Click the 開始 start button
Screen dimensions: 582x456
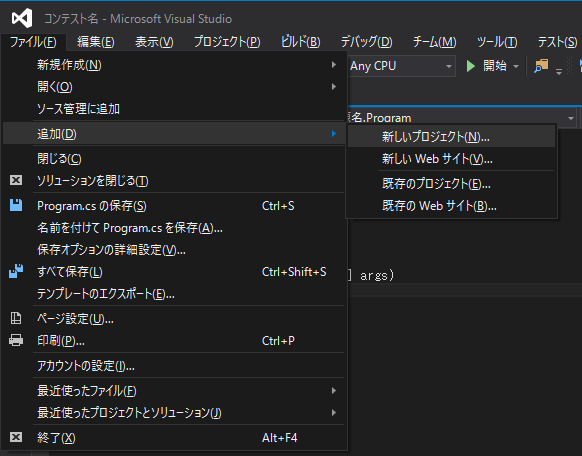click(487, 66)
